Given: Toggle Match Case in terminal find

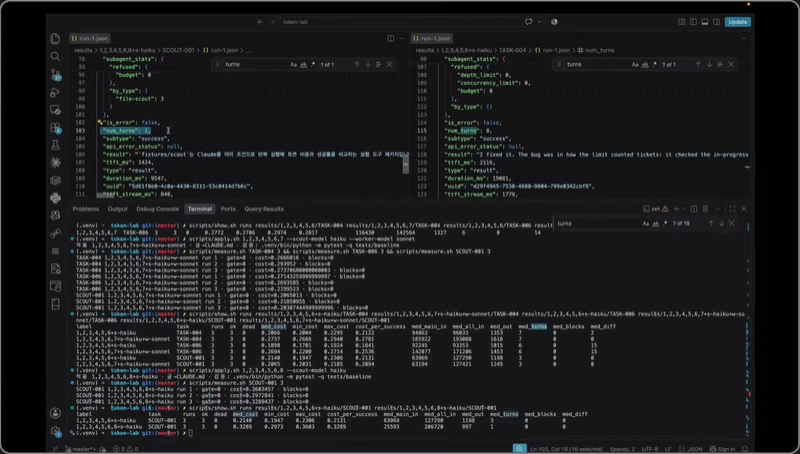Looking at the screenshot, I should 645,223.
